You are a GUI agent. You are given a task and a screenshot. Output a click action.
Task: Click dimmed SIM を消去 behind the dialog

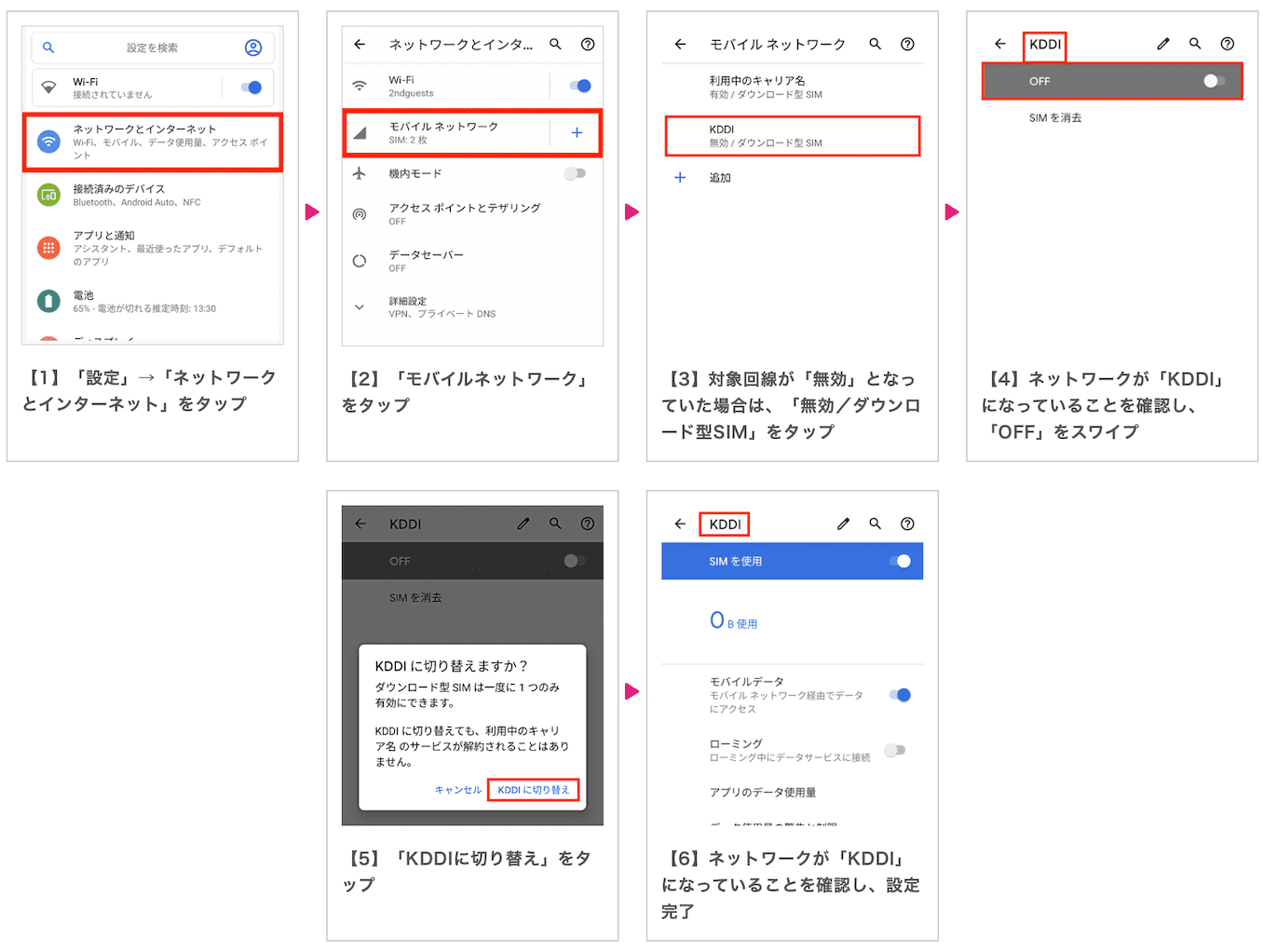click(x=415, y=598)
